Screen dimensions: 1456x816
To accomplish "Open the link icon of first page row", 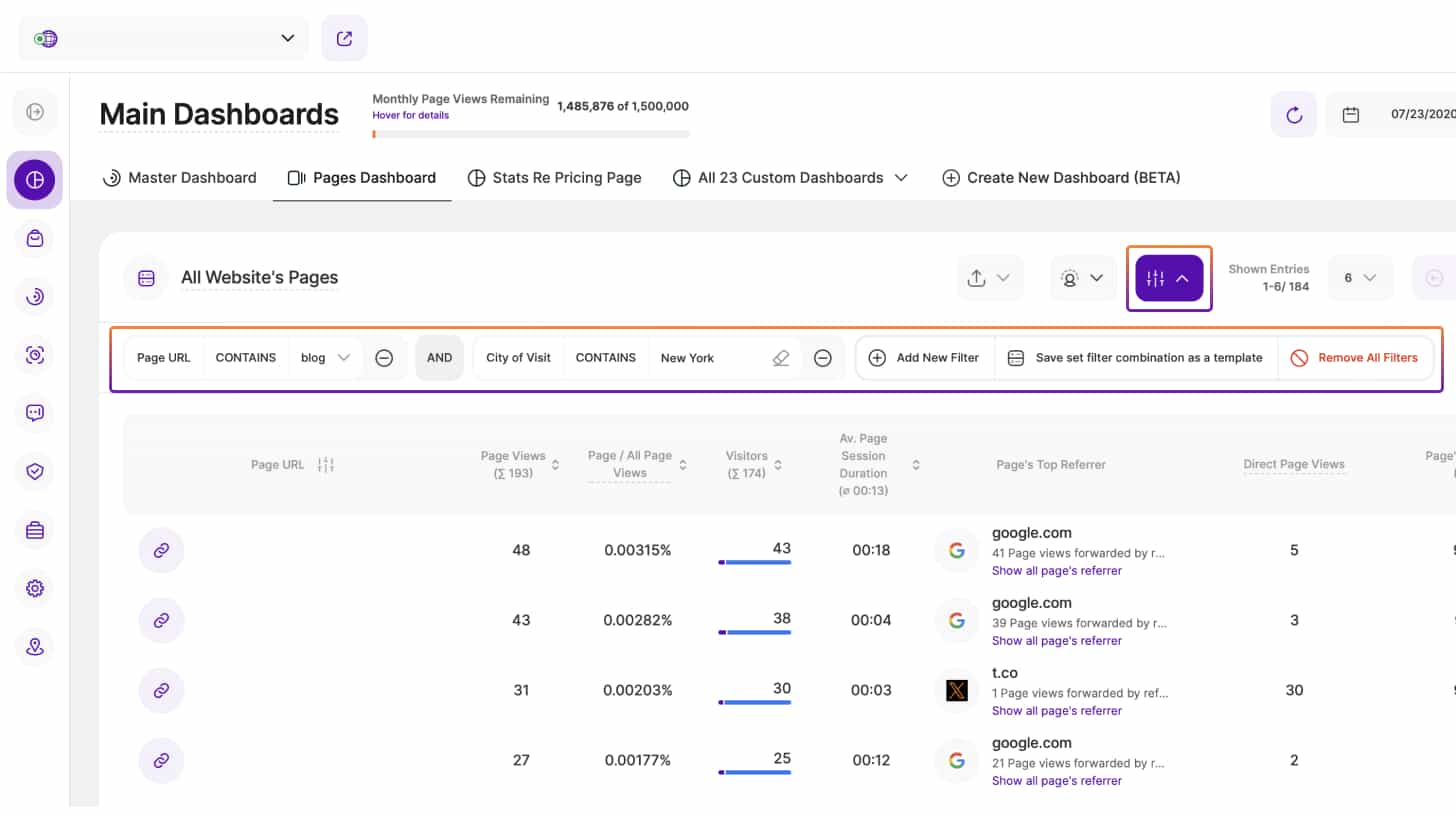I will coord(161,550).
